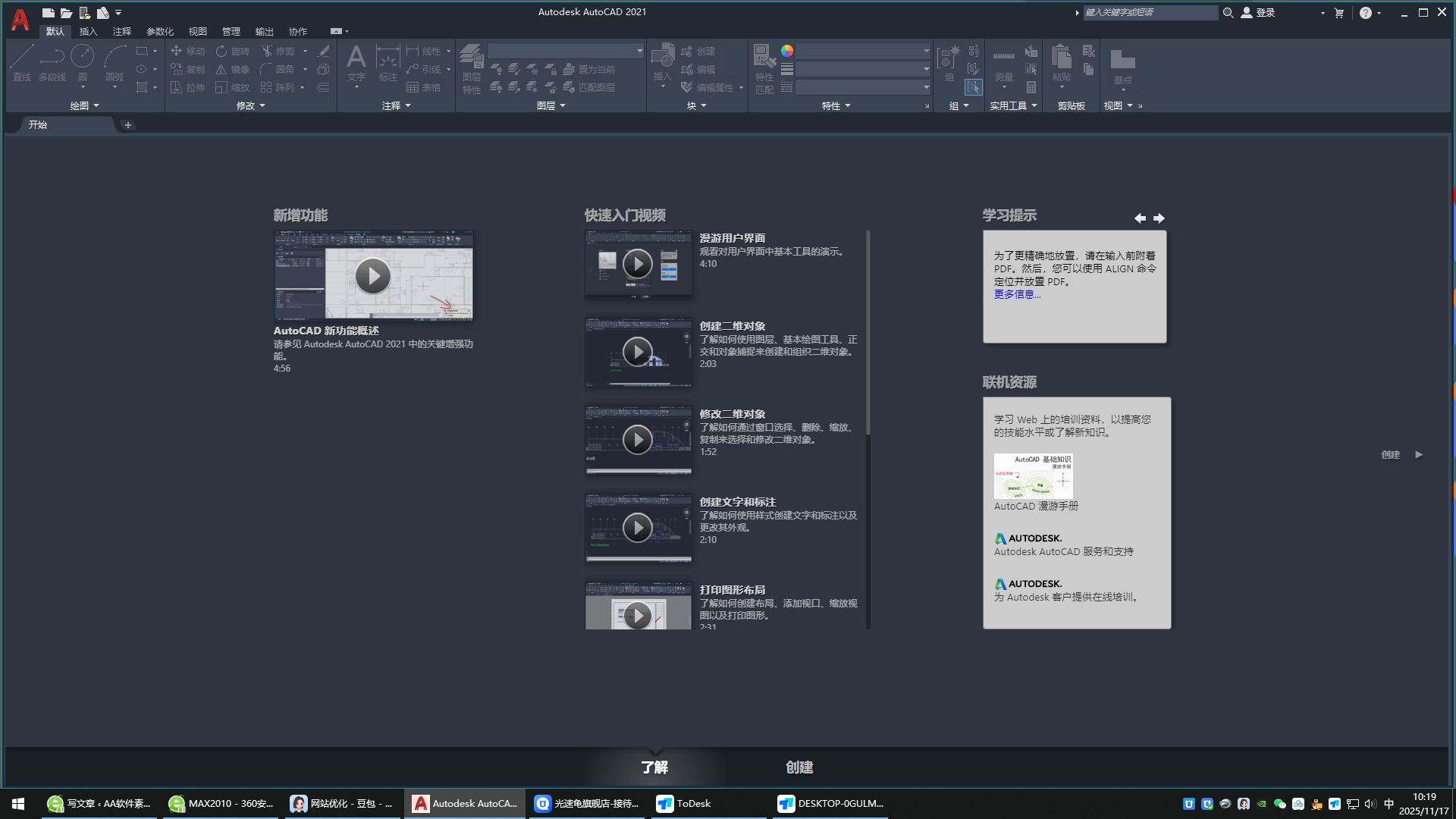Image resolution: width=1456 pixels, height=819 pixels.
Task: Click the object color wheel swatch
Action: coord(787,51)
